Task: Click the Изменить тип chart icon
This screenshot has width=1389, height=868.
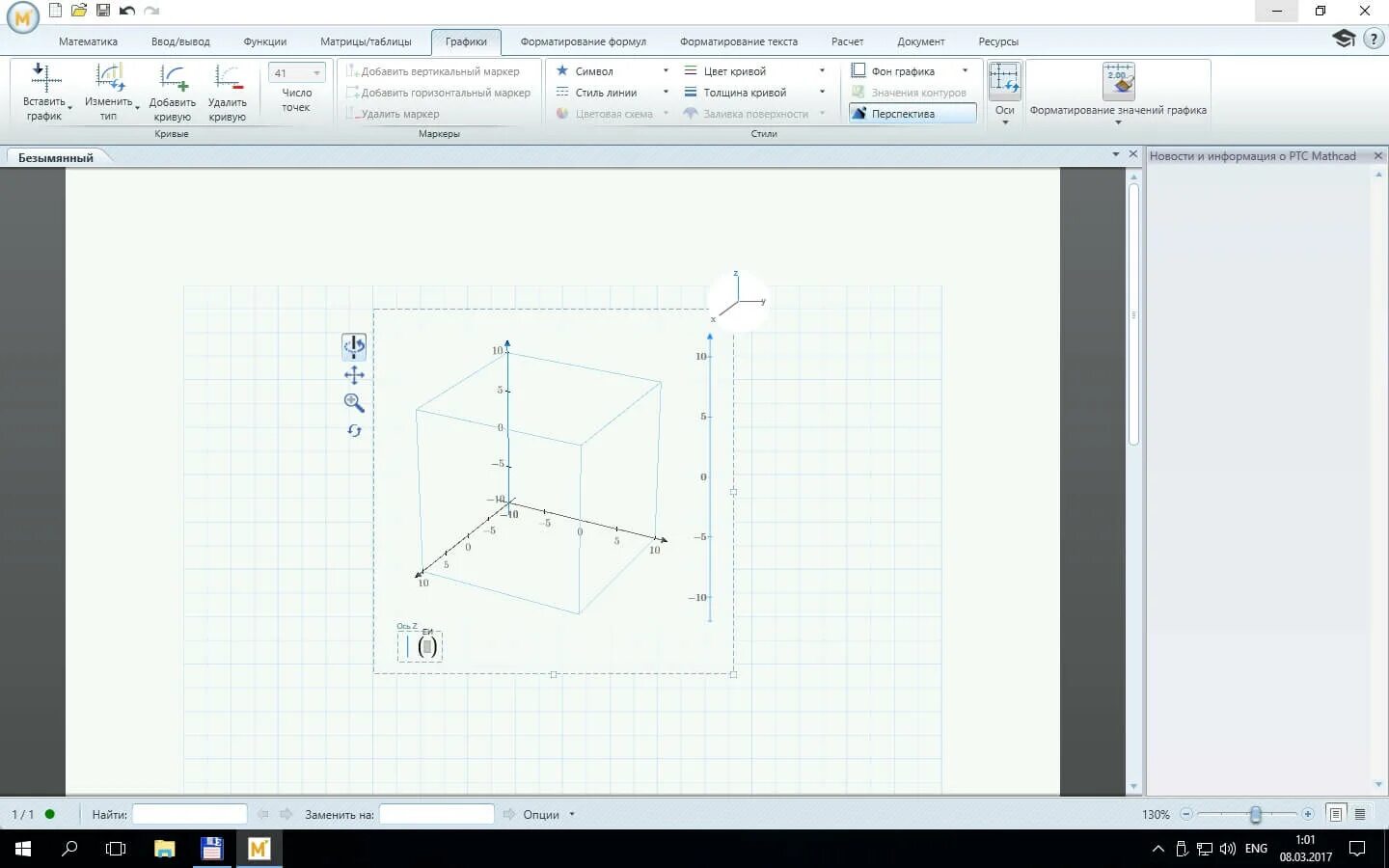Action: tap(109, 78)
